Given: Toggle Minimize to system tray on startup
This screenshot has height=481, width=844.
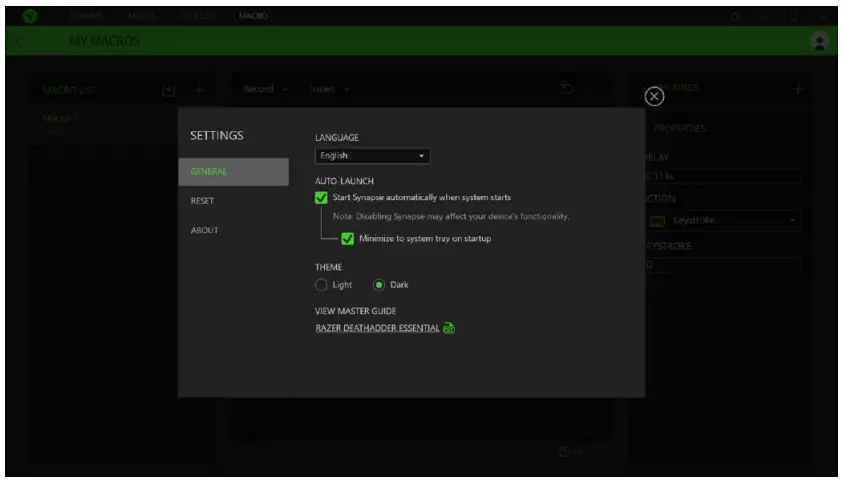Looking at the screenshot, I should (x=347, y=238).
